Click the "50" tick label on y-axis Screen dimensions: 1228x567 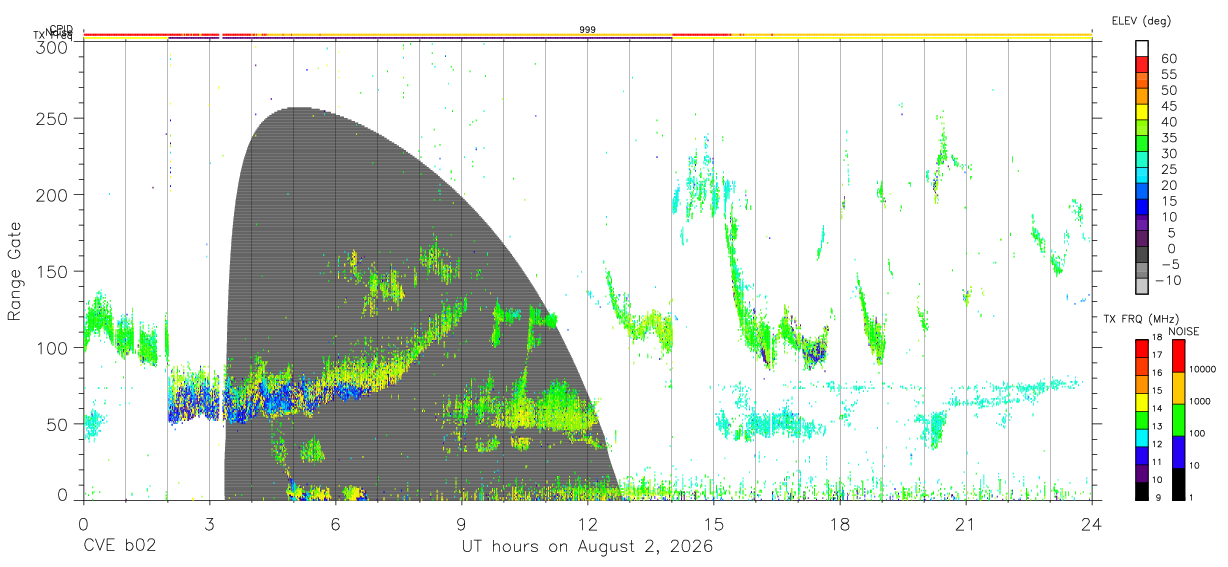click(x=58, y=423)
